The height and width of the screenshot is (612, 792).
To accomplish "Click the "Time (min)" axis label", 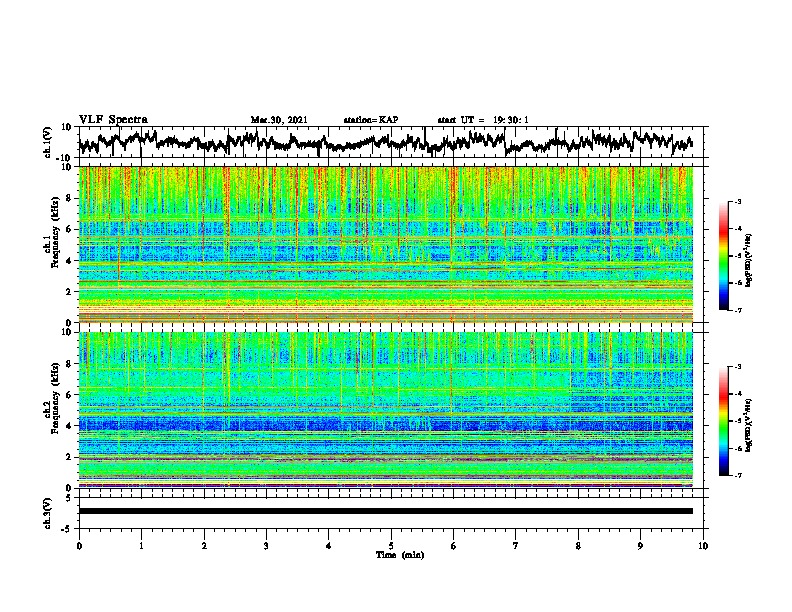I will pos(400,555).
